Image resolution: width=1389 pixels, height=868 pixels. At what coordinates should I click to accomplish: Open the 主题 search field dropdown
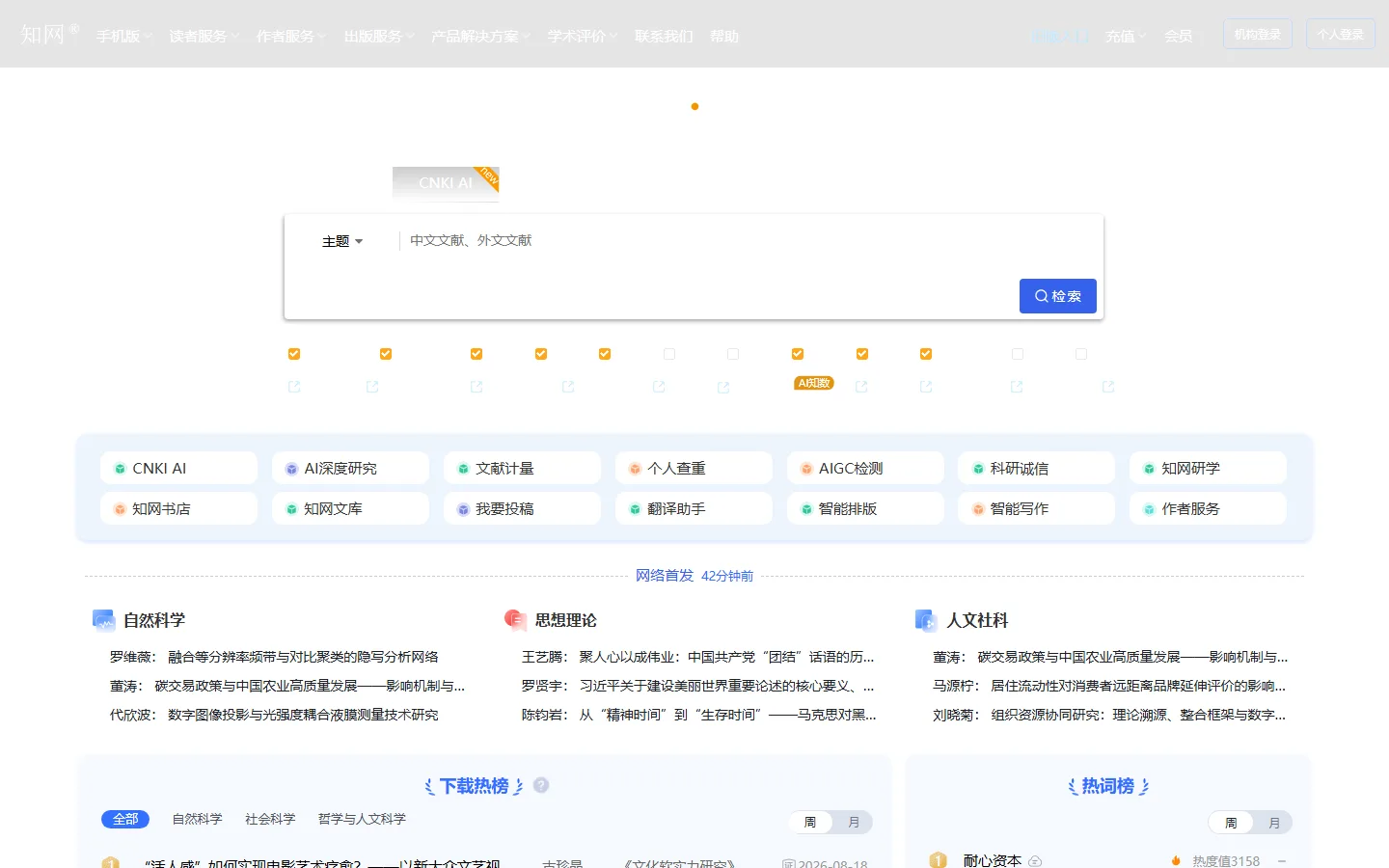342,241
